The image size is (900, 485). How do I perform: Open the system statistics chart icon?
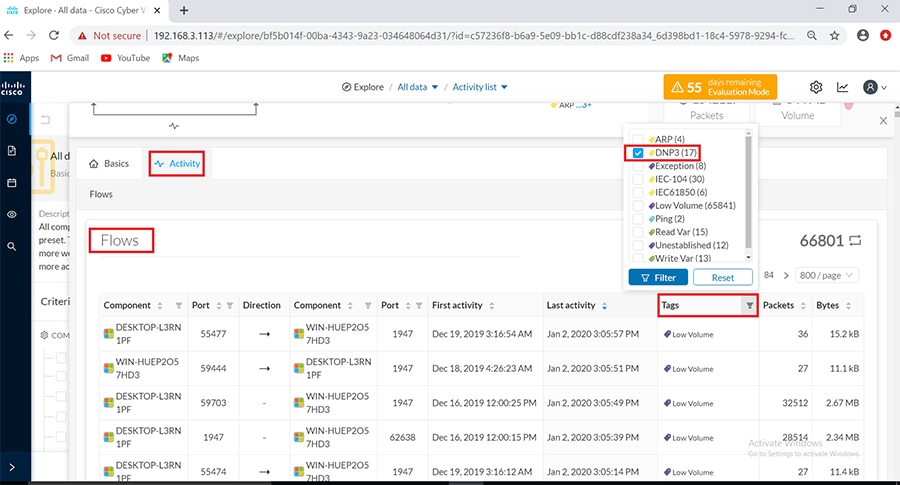click(x=842, y=87)
